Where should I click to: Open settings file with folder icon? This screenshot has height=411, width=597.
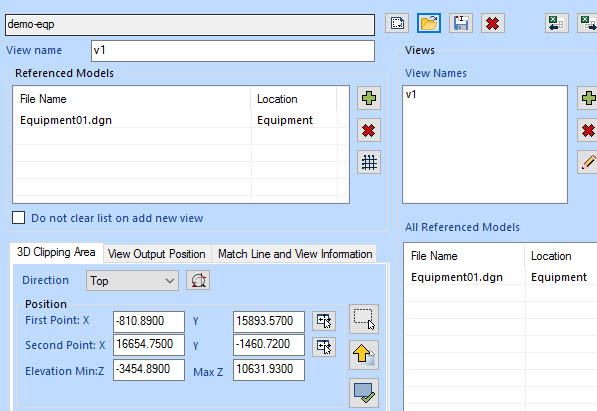(x=429, y=23)
